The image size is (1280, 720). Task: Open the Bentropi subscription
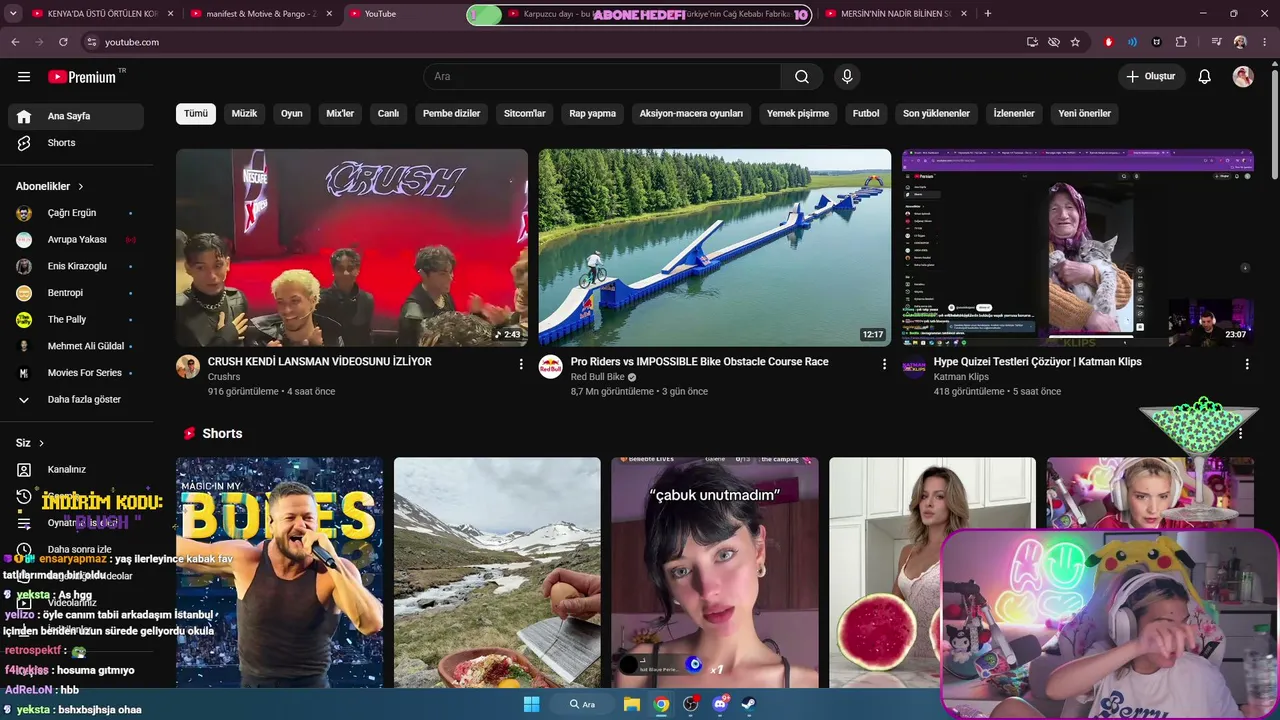point(76,293)
